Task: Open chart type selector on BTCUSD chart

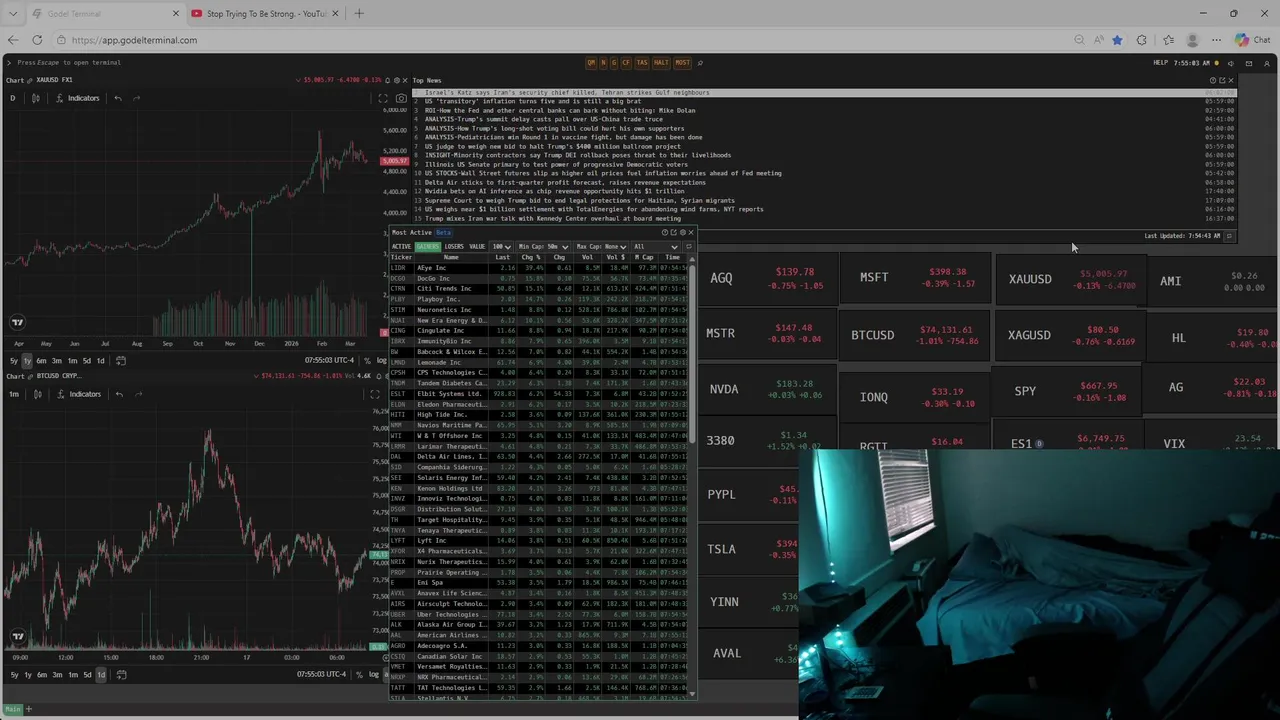Action: (37, 394)
